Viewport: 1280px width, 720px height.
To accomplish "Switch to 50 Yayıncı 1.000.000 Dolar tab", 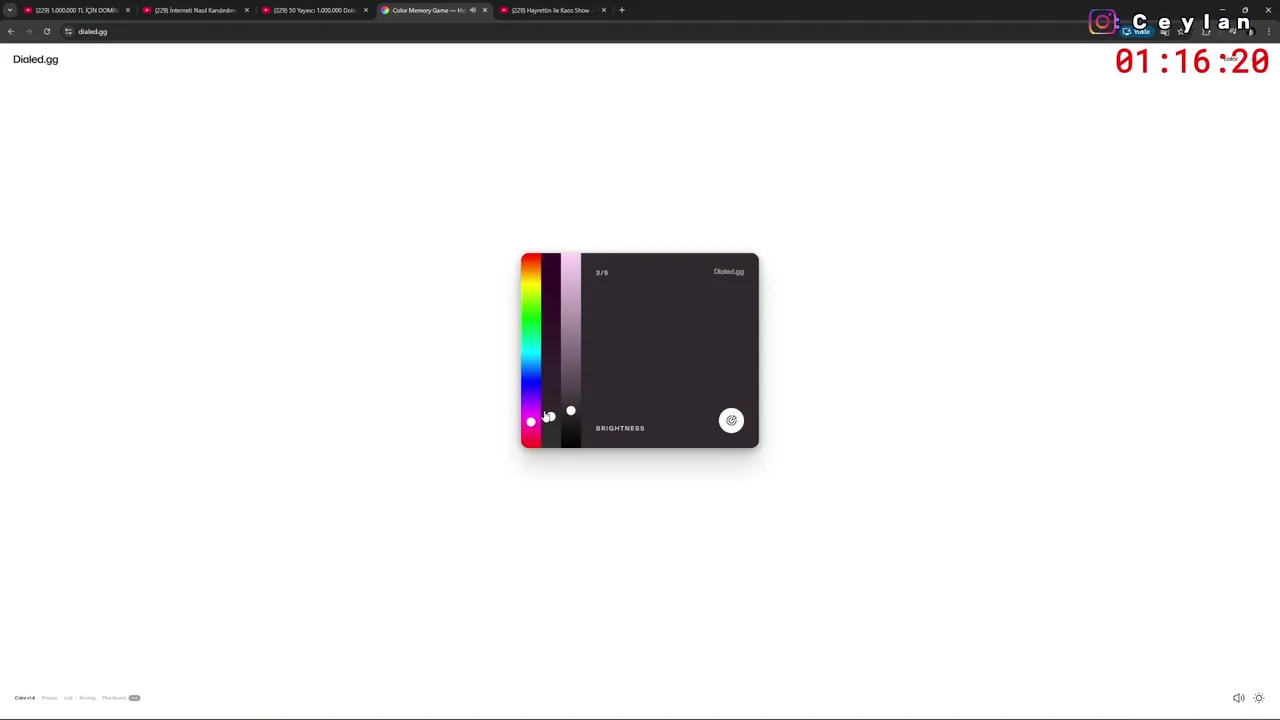I will (313, 10).
